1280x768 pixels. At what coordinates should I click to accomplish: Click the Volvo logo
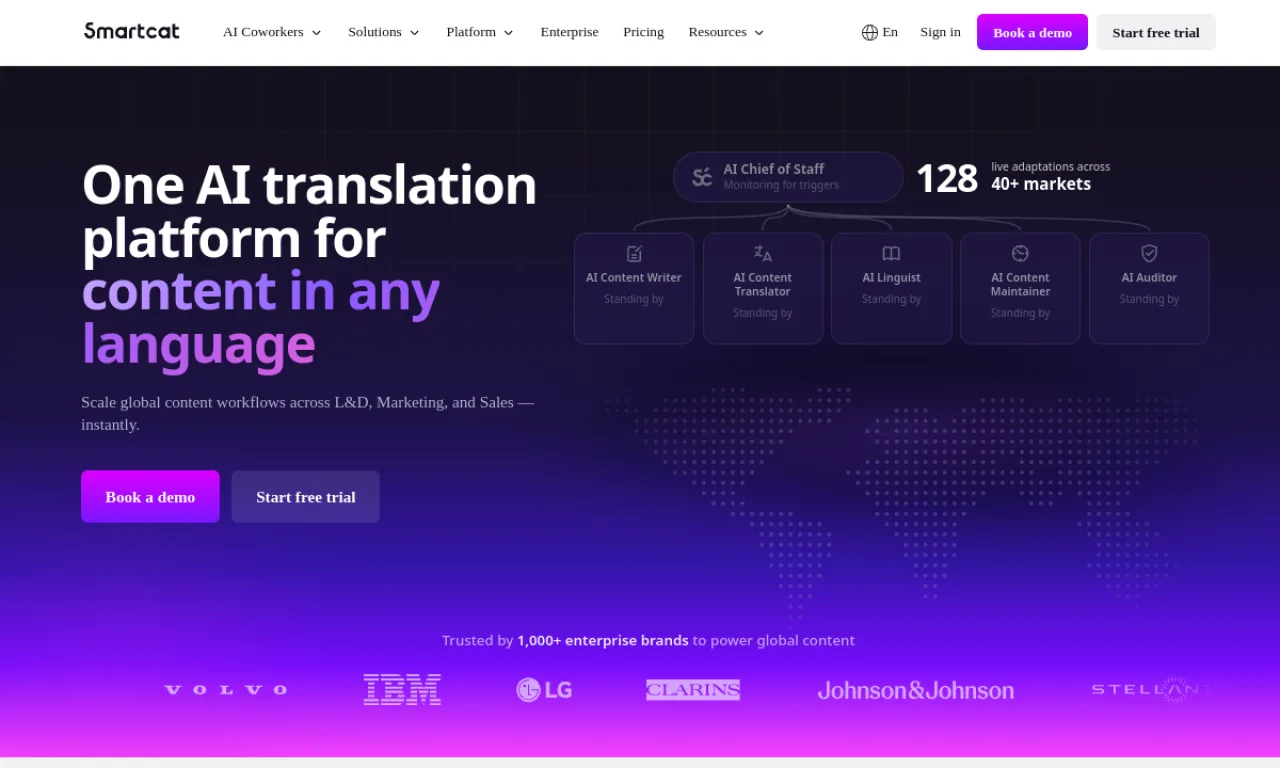point(226,690)
